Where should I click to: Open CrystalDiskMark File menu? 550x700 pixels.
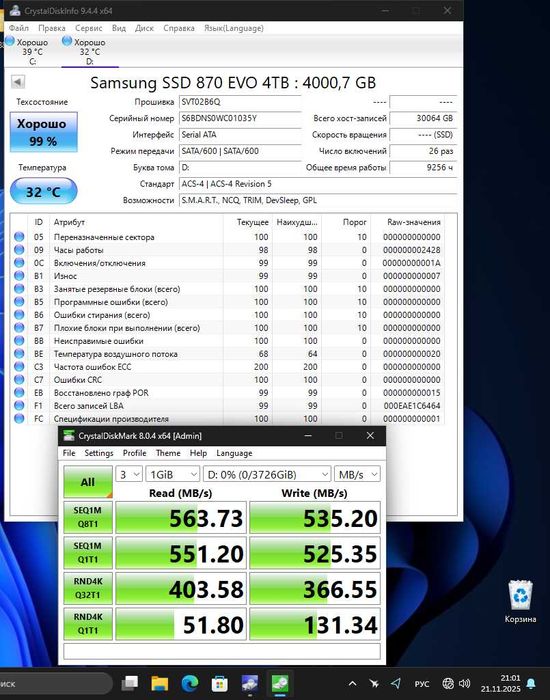(x=69, y=453)
